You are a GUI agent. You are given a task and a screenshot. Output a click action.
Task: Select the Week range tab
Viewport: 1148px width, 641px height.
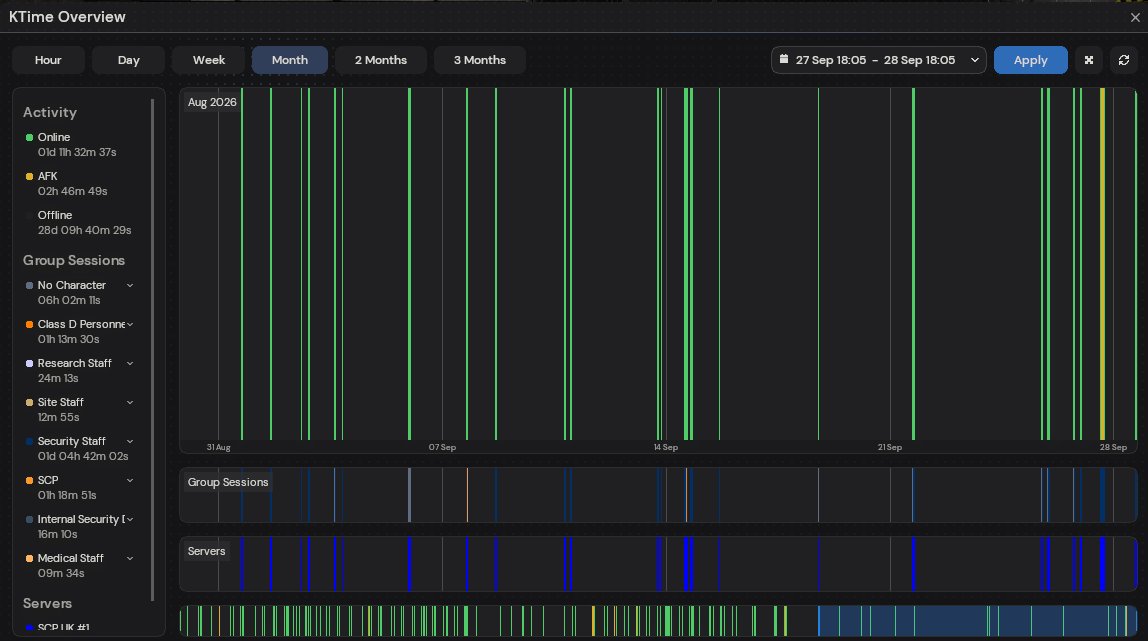[x=209, y=60]
